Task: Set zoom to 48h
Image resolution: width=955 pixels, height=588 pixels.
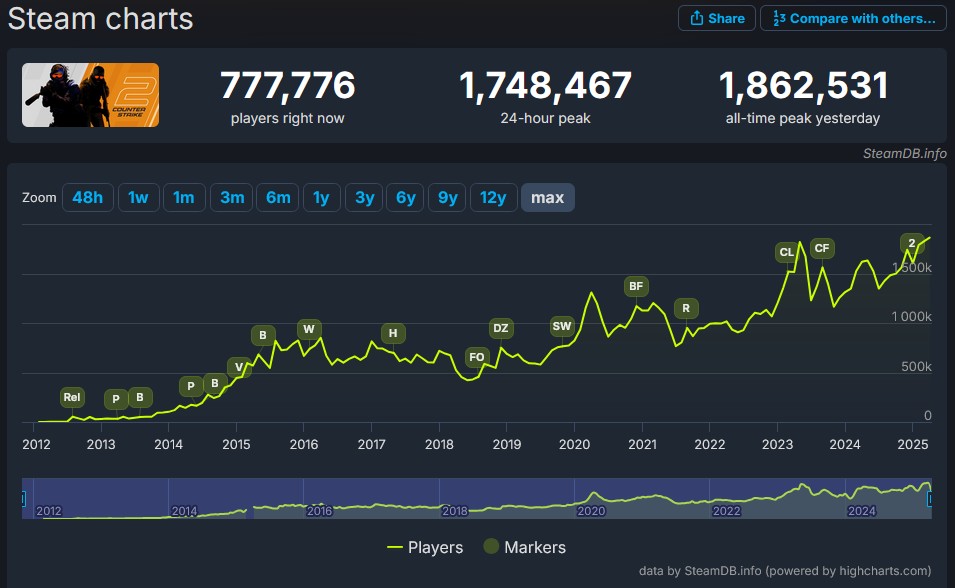Action: (x=88, y=197)
